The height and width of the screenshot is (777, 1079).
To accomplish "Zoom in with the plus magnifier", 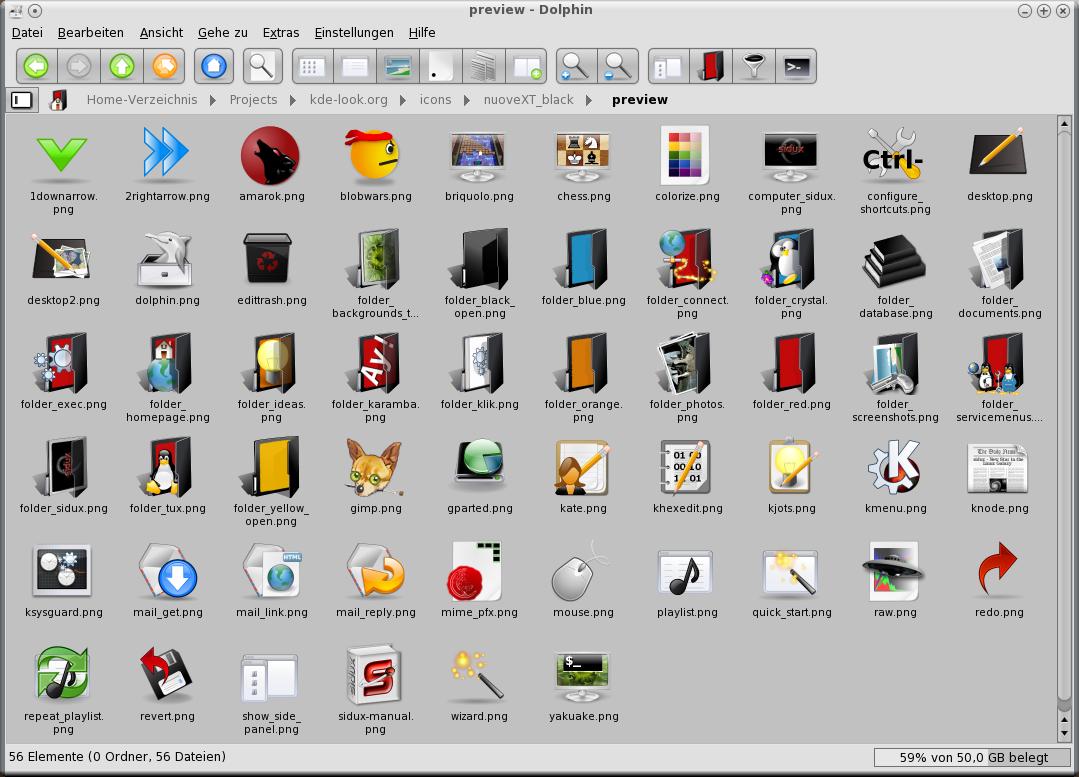I will (576, 66).
